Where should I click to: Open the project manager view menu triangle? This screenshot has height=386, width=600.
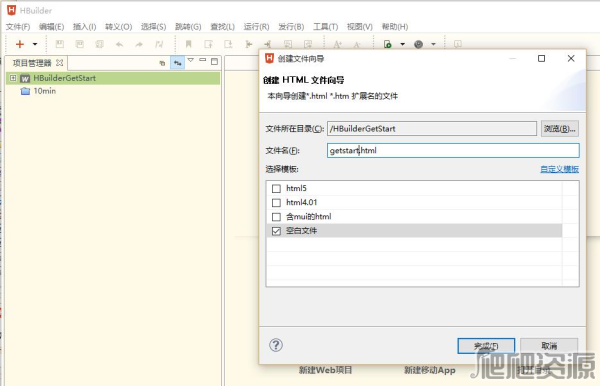tap(191, 60)
